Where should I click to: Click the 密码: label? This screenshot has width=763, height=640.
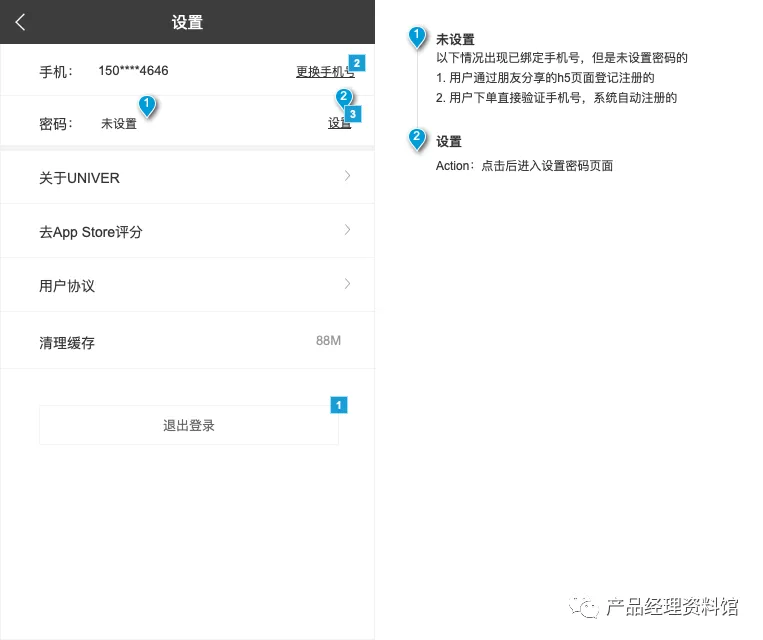[x=56, y=124]
